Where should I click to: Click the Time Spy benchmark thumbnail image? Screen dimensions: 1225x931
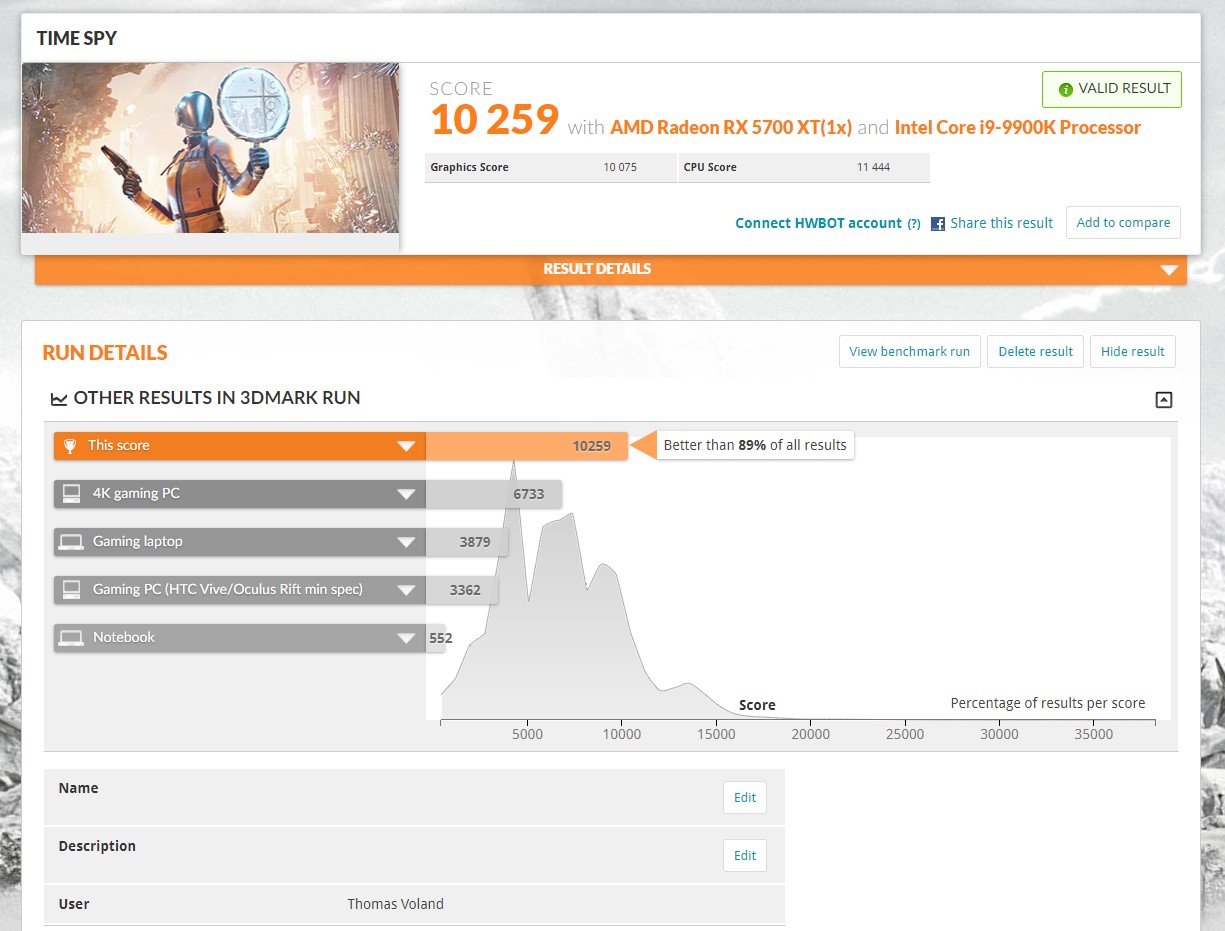211,148
